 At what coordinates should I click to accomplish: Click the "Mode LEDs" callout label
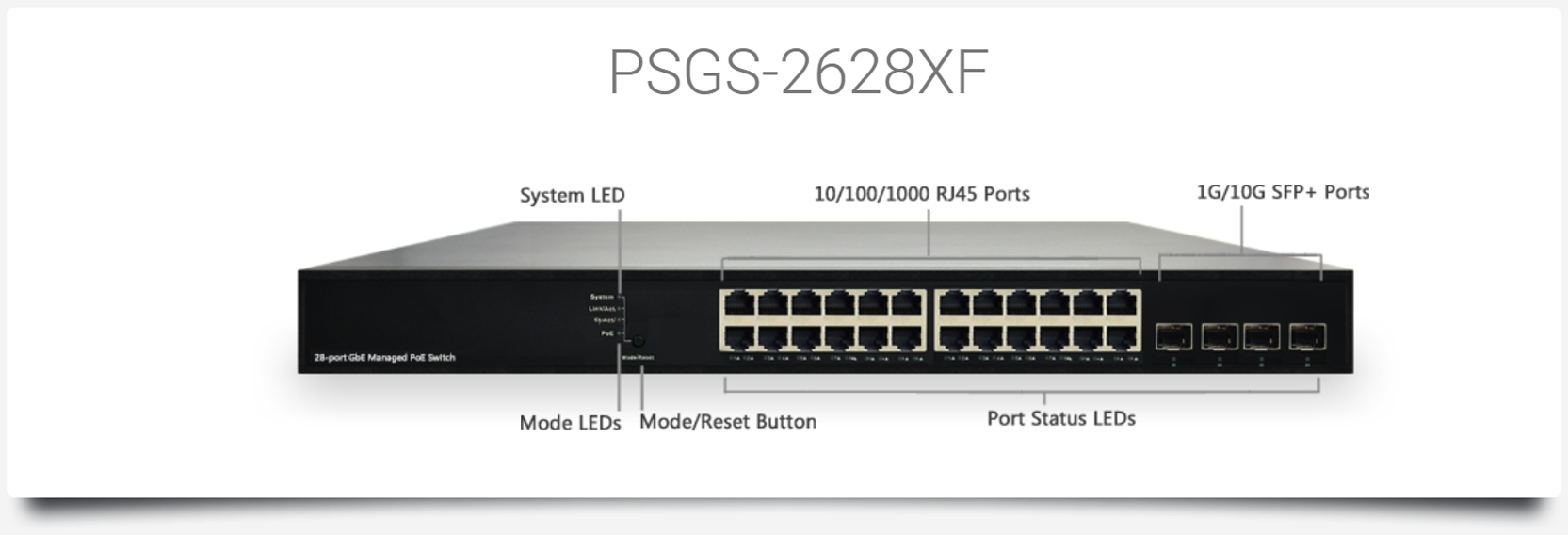570,423
